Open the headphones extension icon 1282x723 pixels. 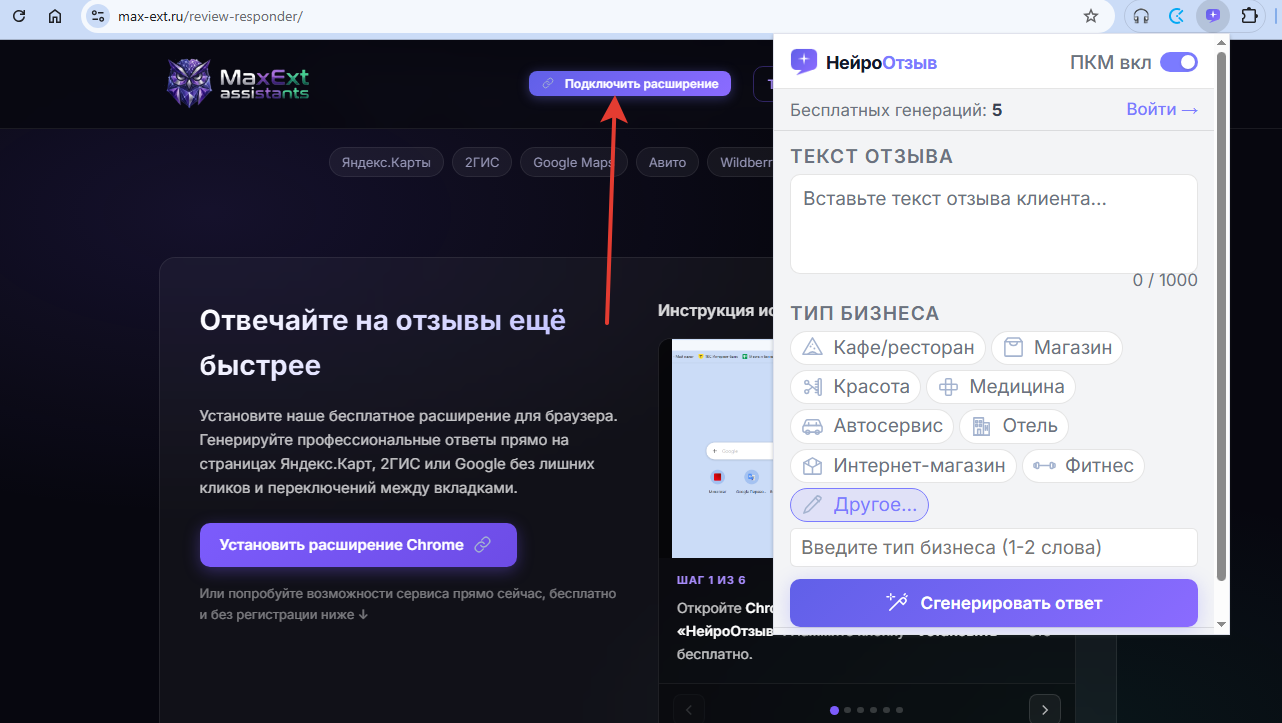pyautogui.click(x=1141, y=16)
